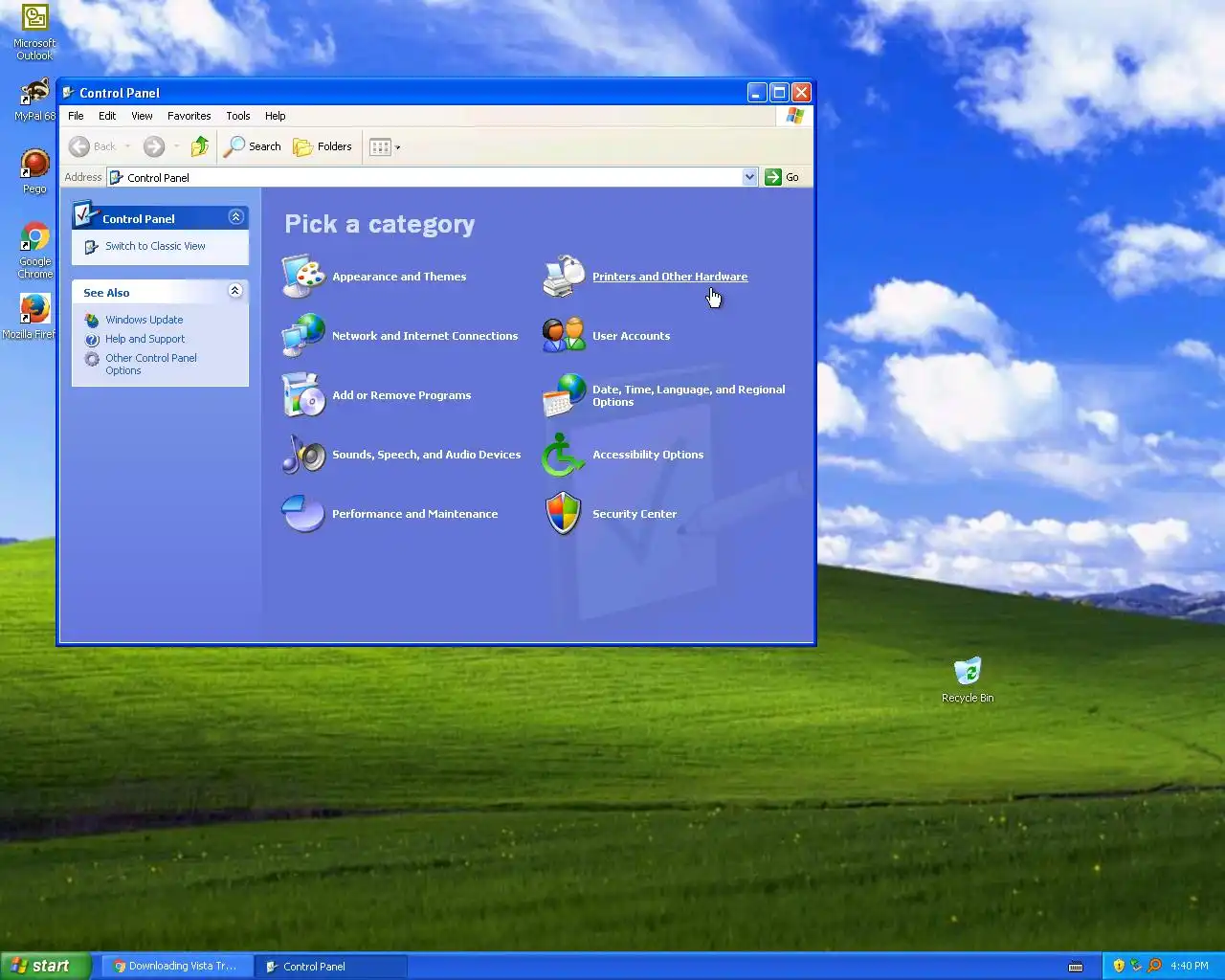The height and width of the screenshot is (980, 1225).
Task: Click Add or Remove Programs text link
Action: pyautogui.click(x=401, y=395)
